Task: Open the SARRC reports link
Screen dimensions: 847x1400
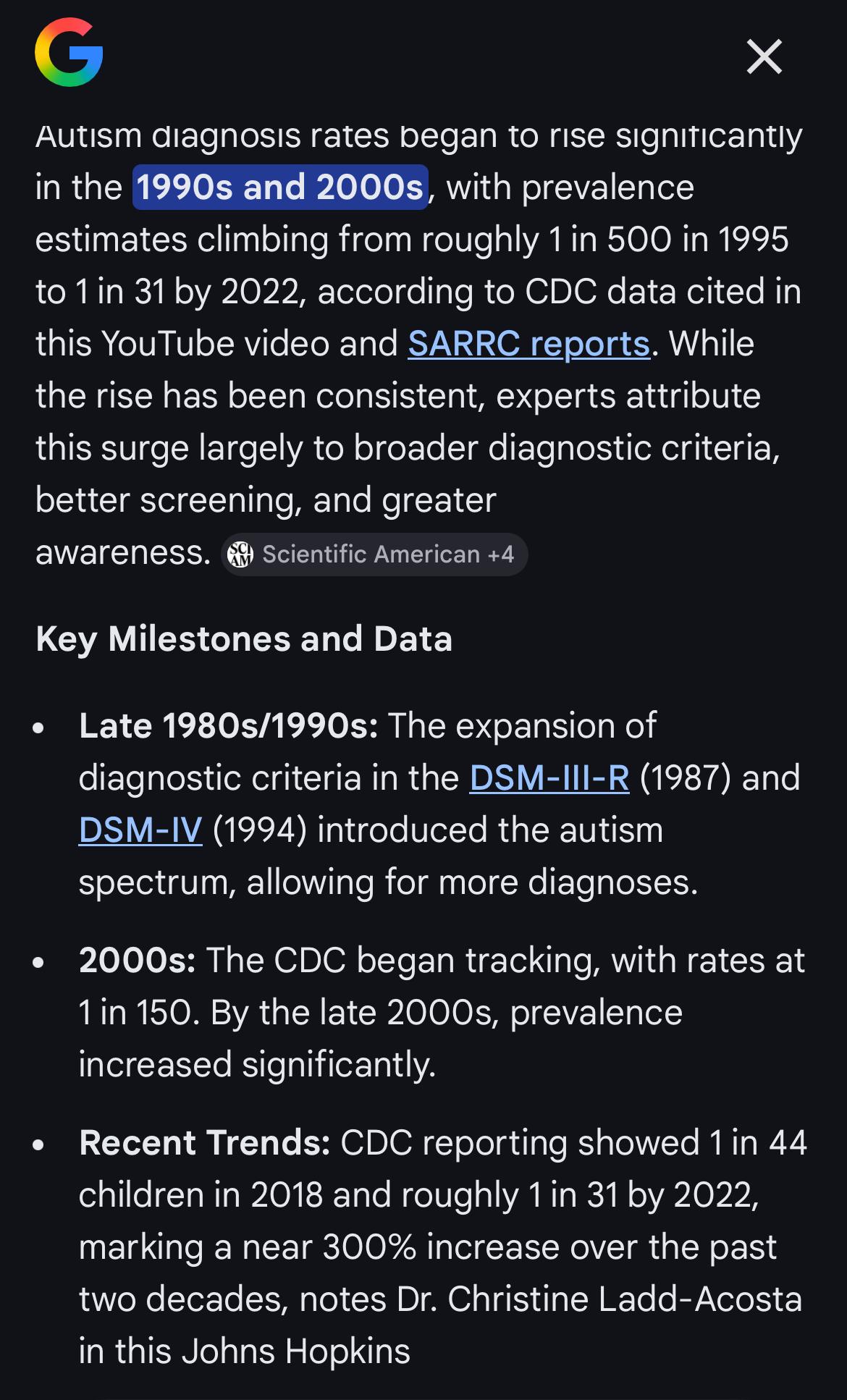Action: pos(528,344)
